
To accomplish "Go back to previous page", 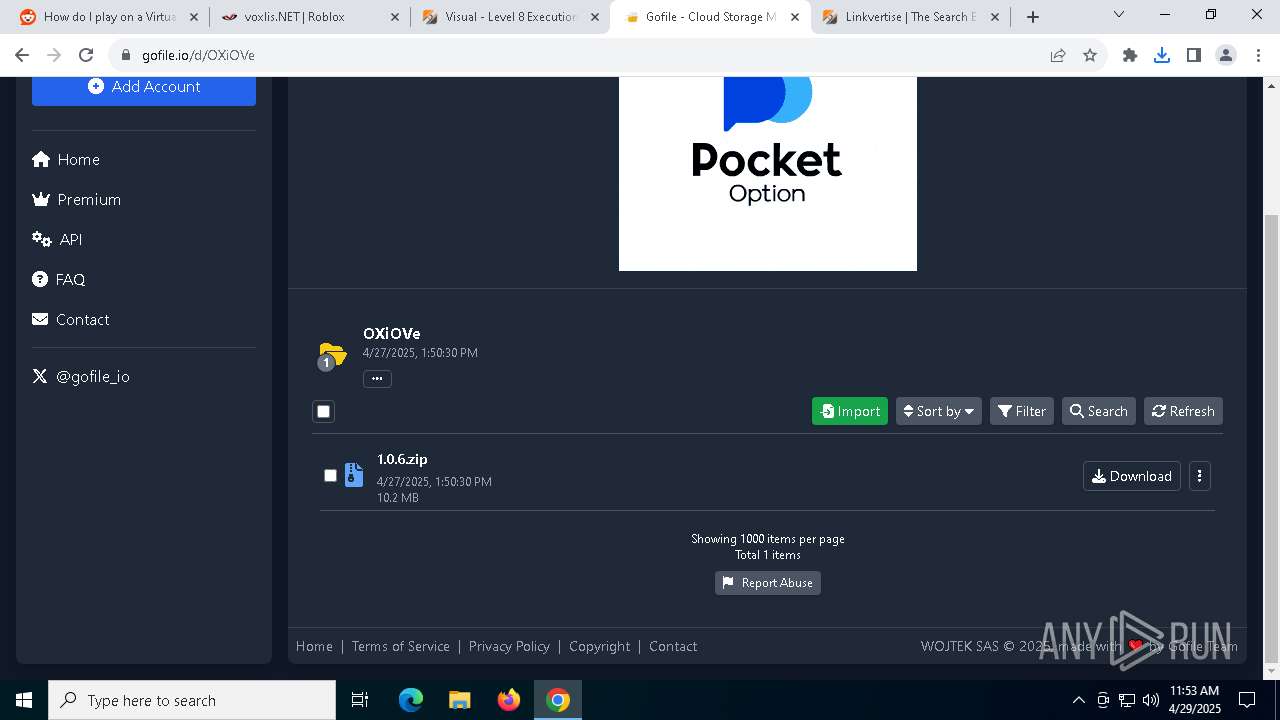I will tap(22, 55).
